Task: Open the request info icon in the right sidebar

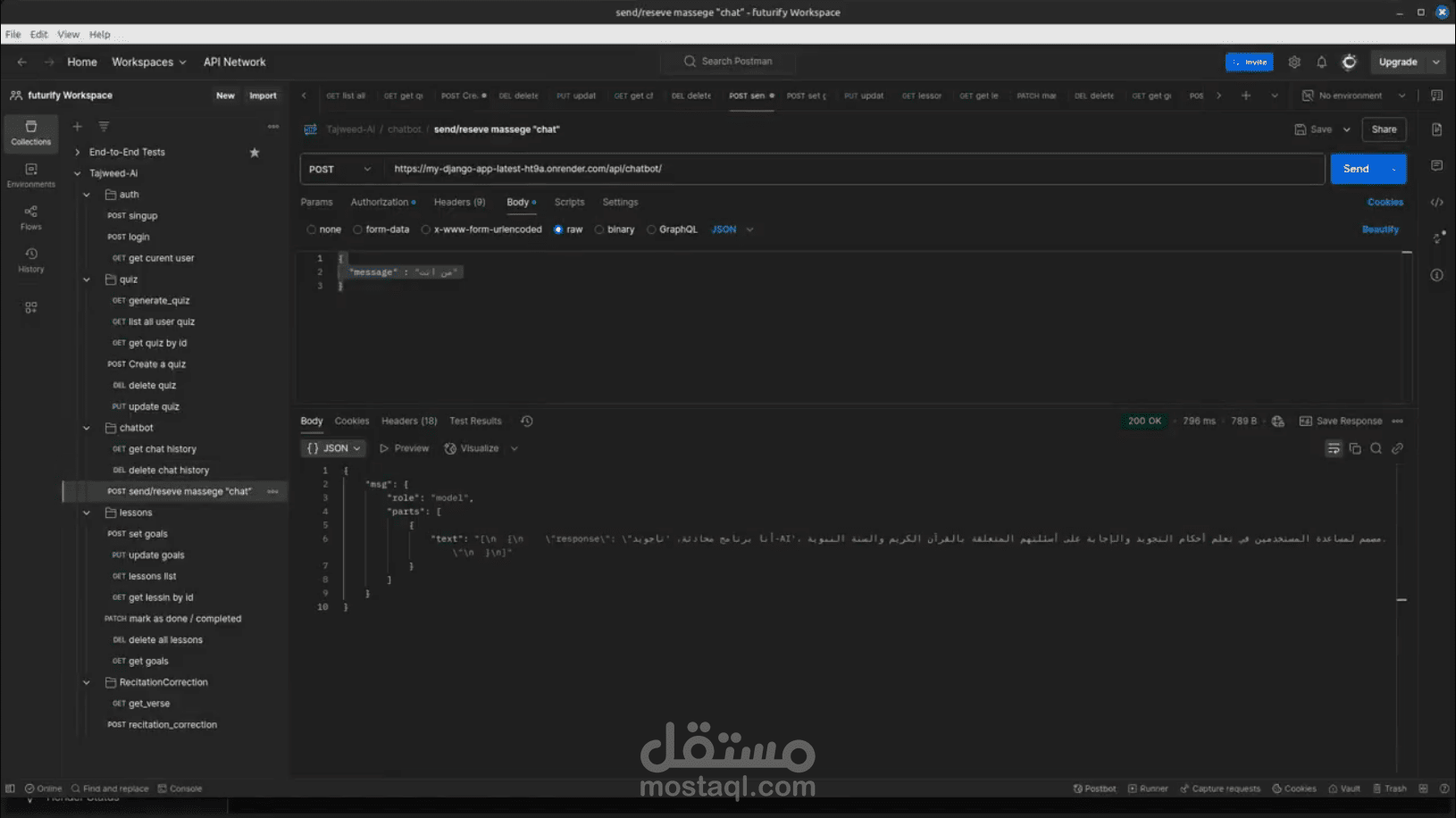Action: click(1437, 275)
